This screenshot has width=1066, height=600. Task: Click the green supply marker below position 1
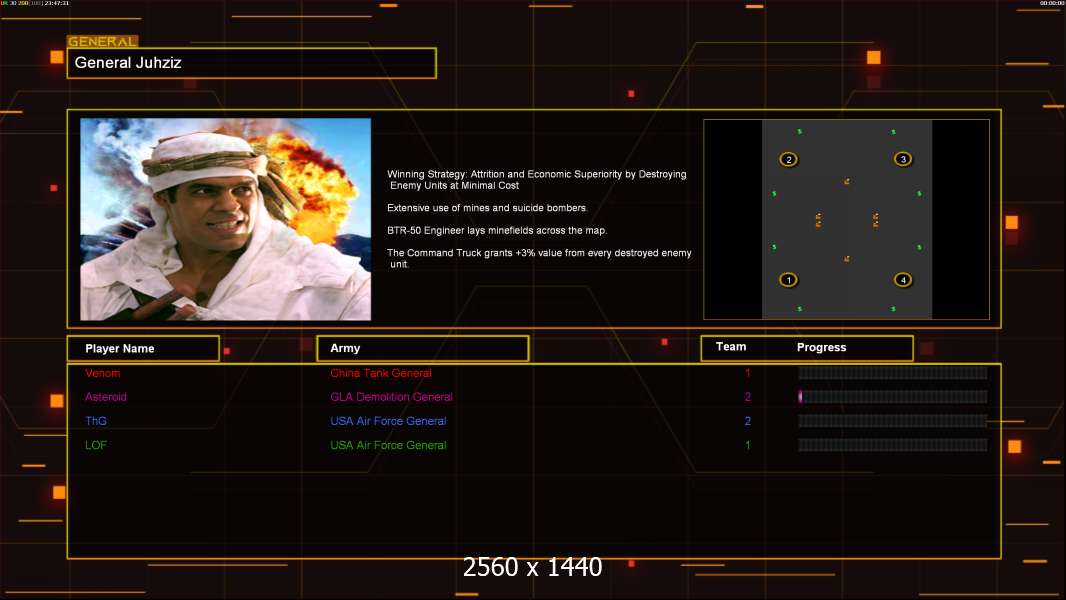(x=800, y=309)
